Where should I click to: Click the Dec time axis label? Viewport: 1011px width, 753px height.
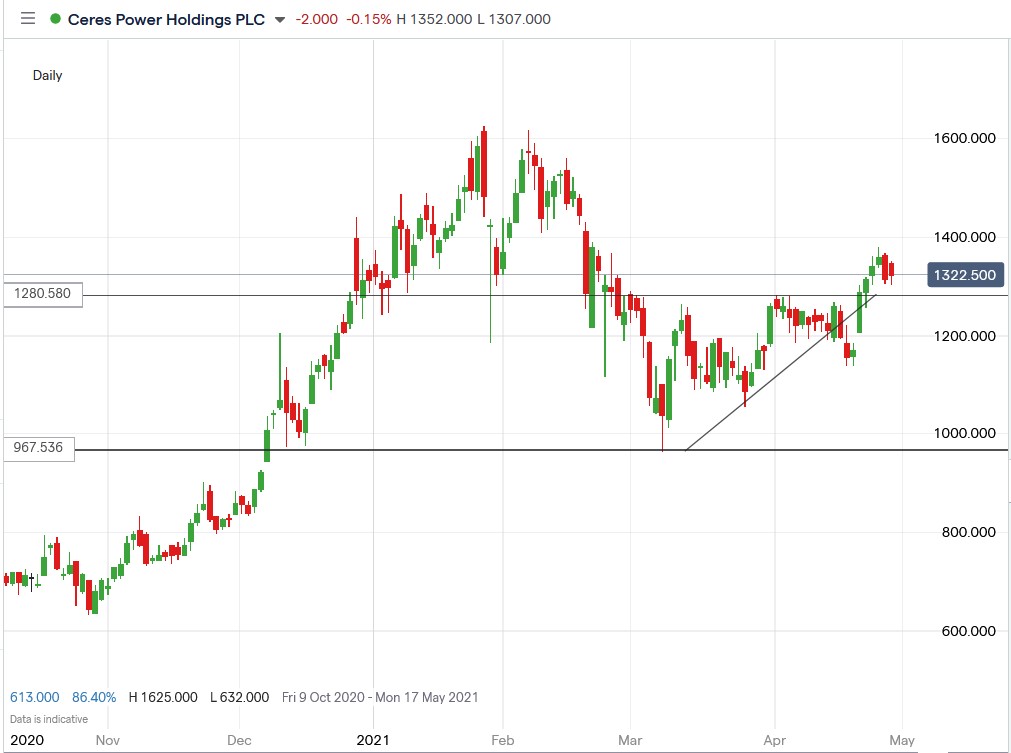click(239, 740)
